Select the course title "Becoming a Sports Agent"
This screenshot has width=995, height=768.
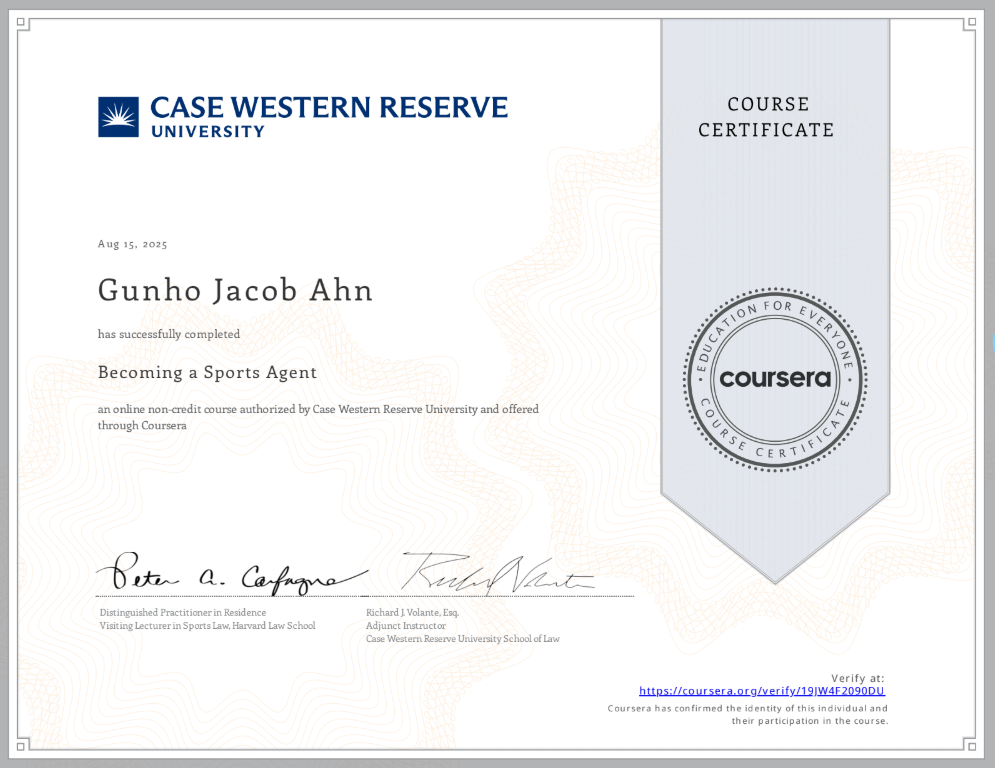pyautogui.click(x=207, y=373)
